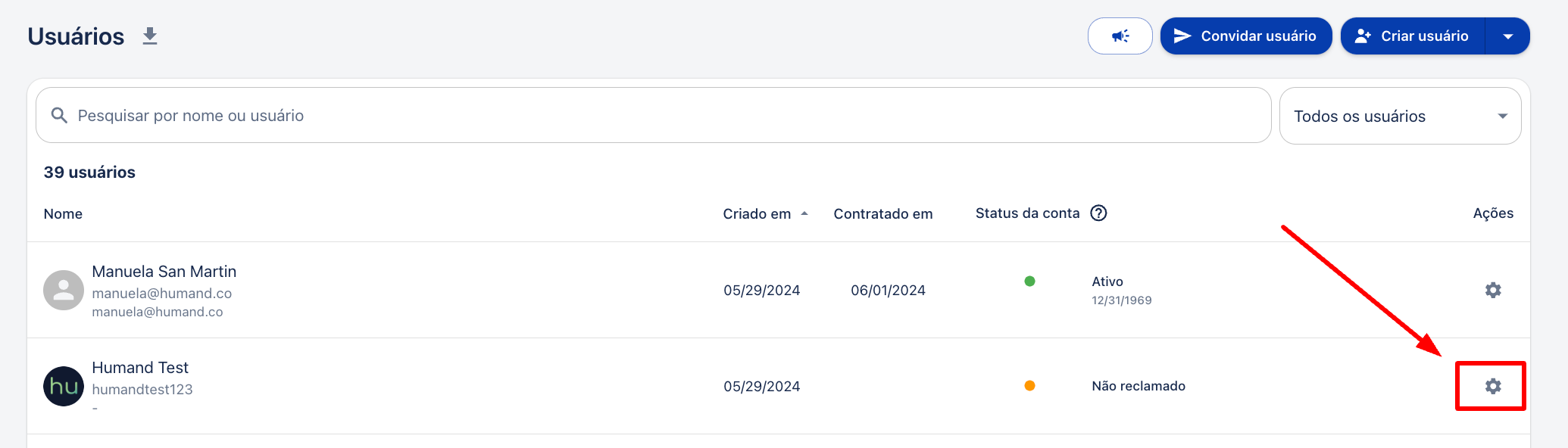Open settings gear for Manuela San Martin
The image size is (1568, 448).
tap(1492, 291)
